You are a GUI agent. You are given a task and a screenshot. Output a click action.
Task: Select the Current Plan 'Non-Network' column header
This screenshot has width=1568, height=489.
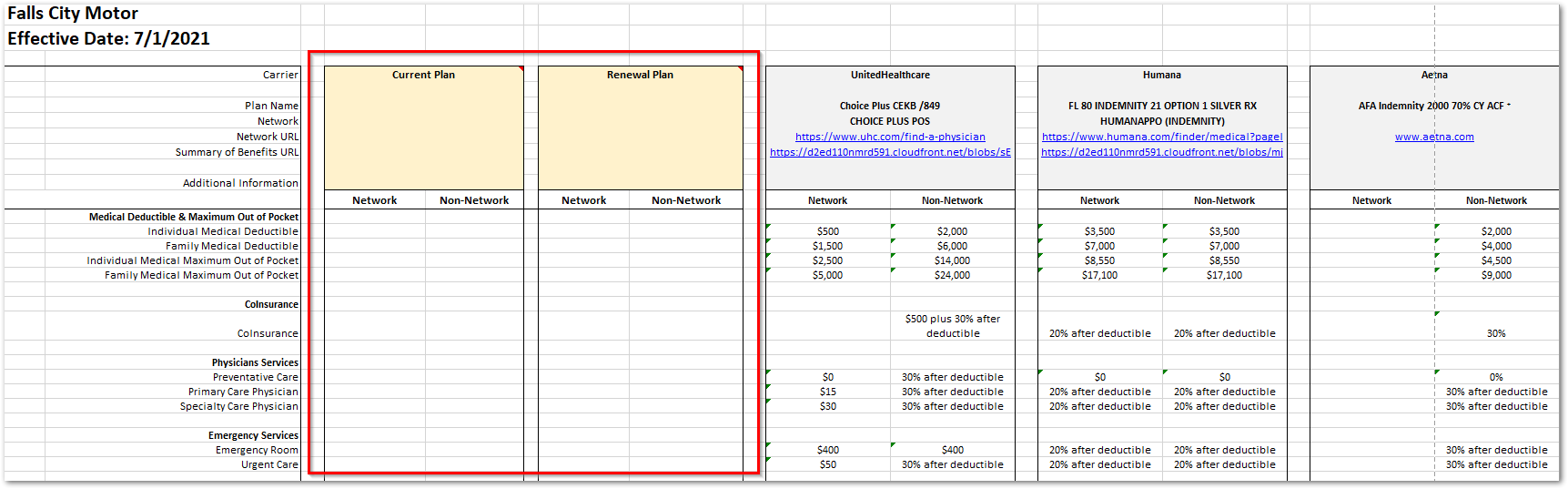474,200
